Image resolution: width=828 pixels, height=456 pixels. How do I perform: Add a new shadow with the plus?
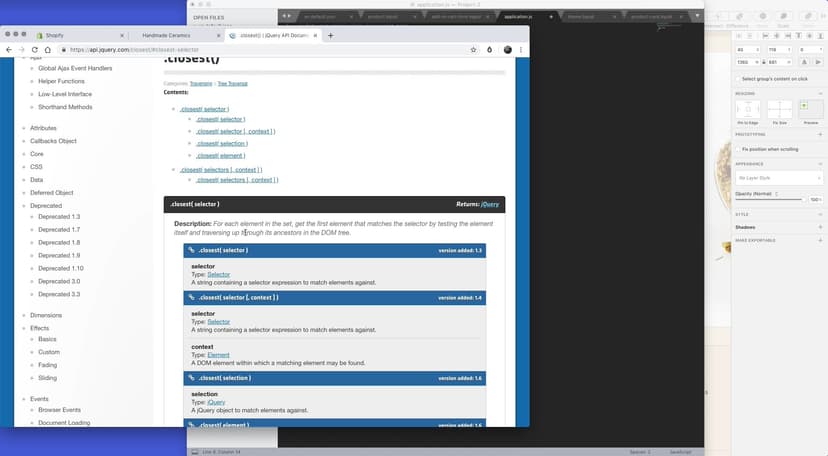pos(820,227)
